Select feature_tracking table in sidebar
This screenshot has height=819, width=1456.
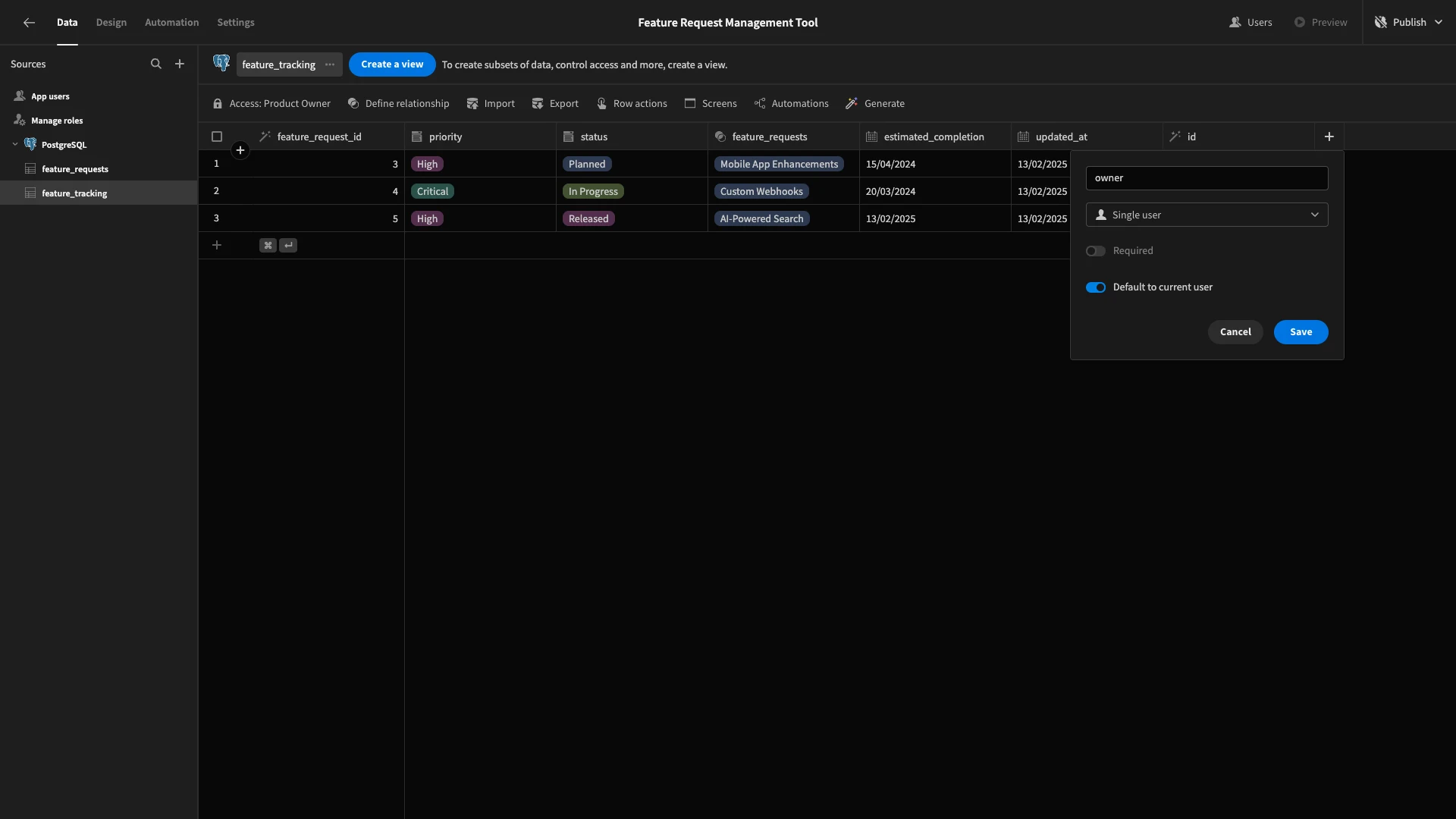[x=99, y=193]
